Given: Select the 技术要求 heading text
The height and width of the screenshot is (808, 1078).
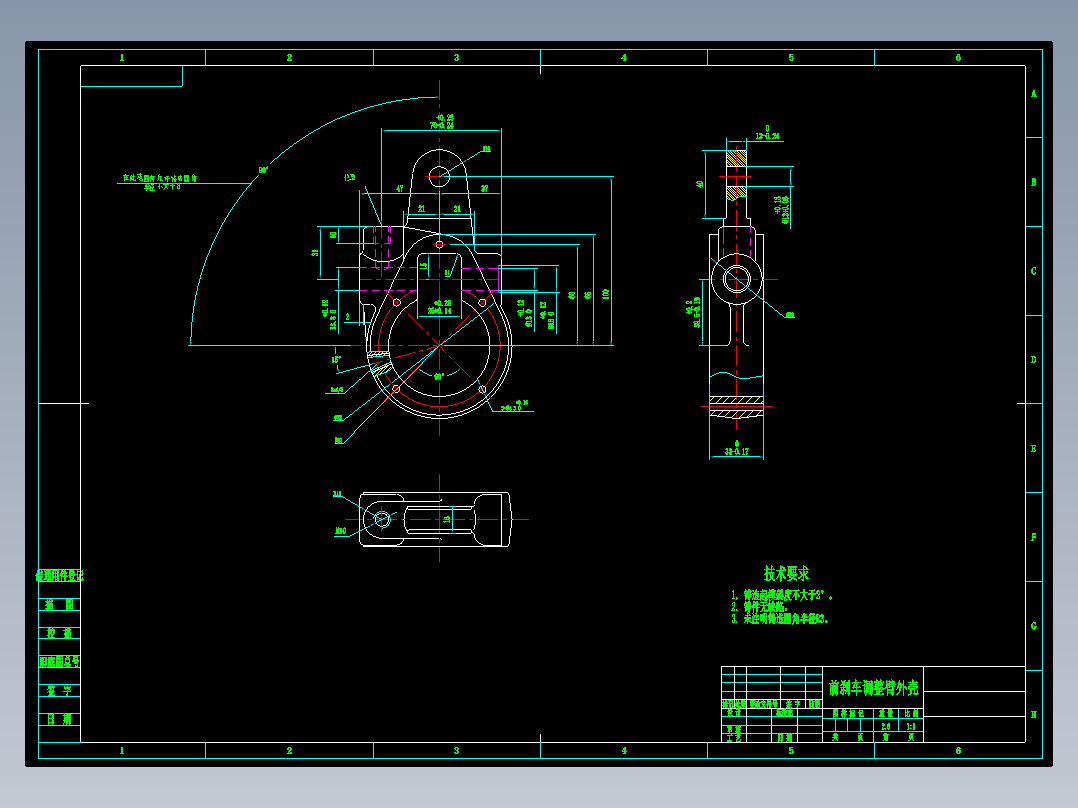Looking at the screenshot, I should (x=786, y=574).
